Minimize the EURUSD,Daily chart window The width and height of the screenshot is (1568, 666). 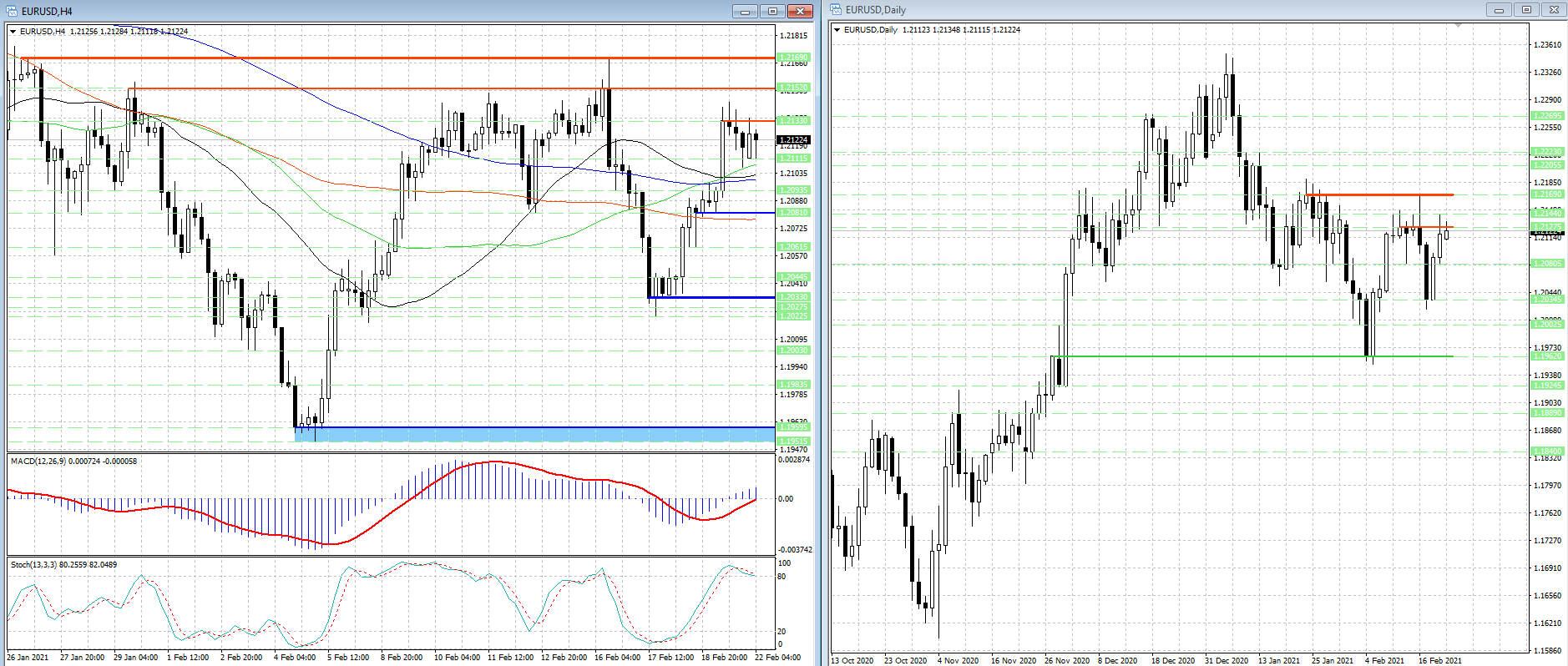[x=1499, y=10]
